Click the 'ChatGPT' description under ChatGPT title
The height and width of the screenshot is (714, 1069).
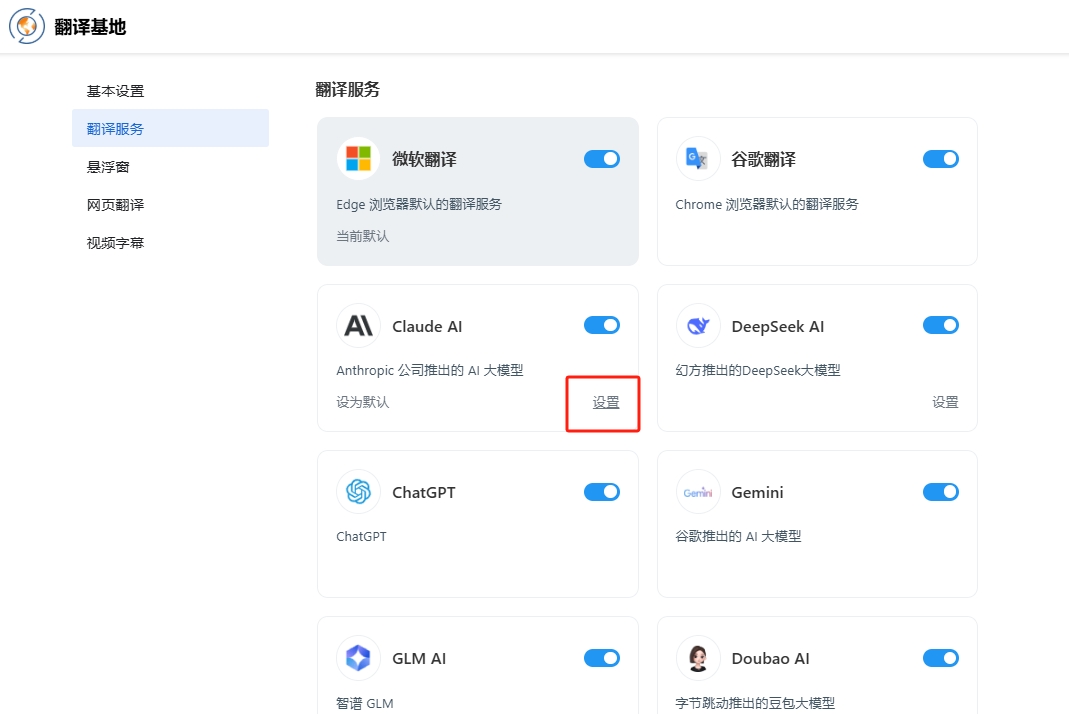pyautogui.click(x=361, y=537)
